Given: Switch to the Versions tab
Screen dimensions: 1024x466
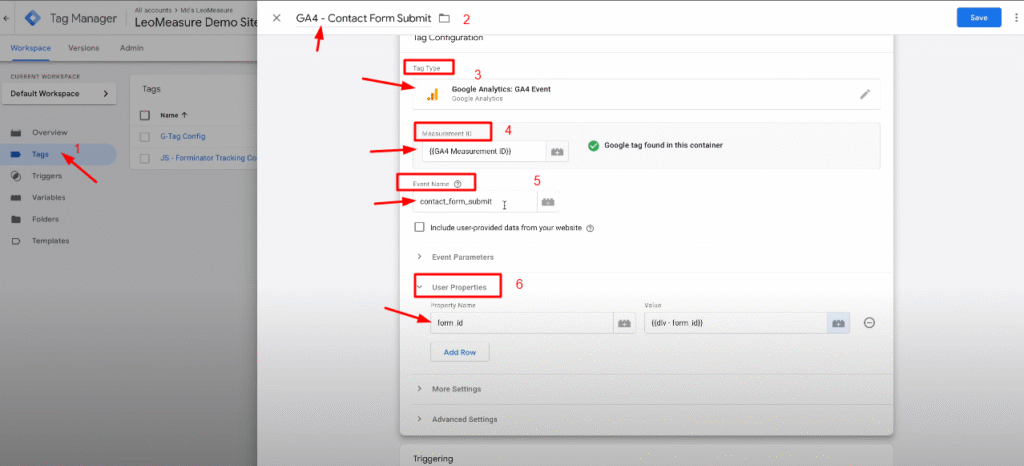Looking at the screenshot, I should 84,48.
